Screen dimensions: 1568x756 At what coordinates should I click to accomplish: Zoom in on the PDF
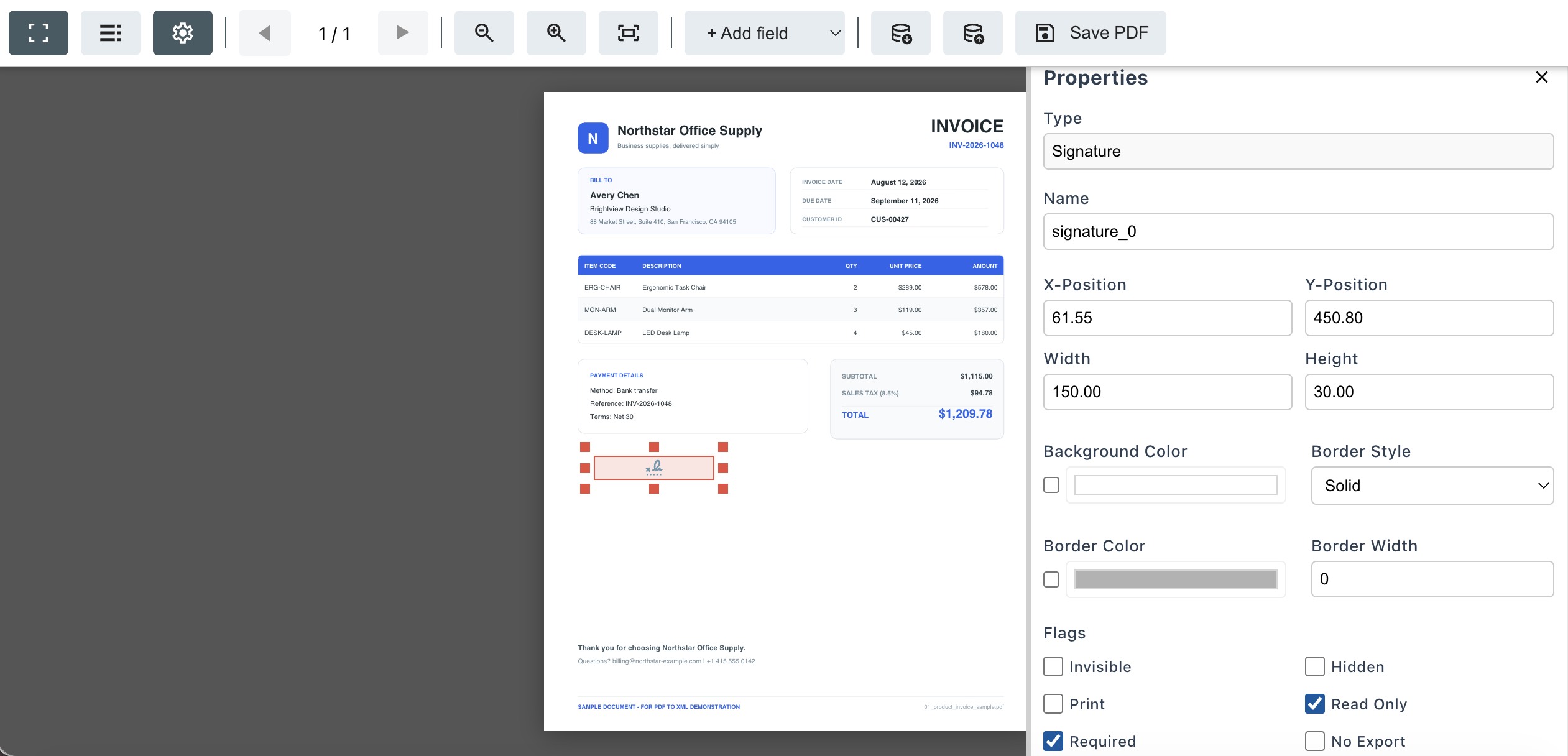(x=556, y=33)
